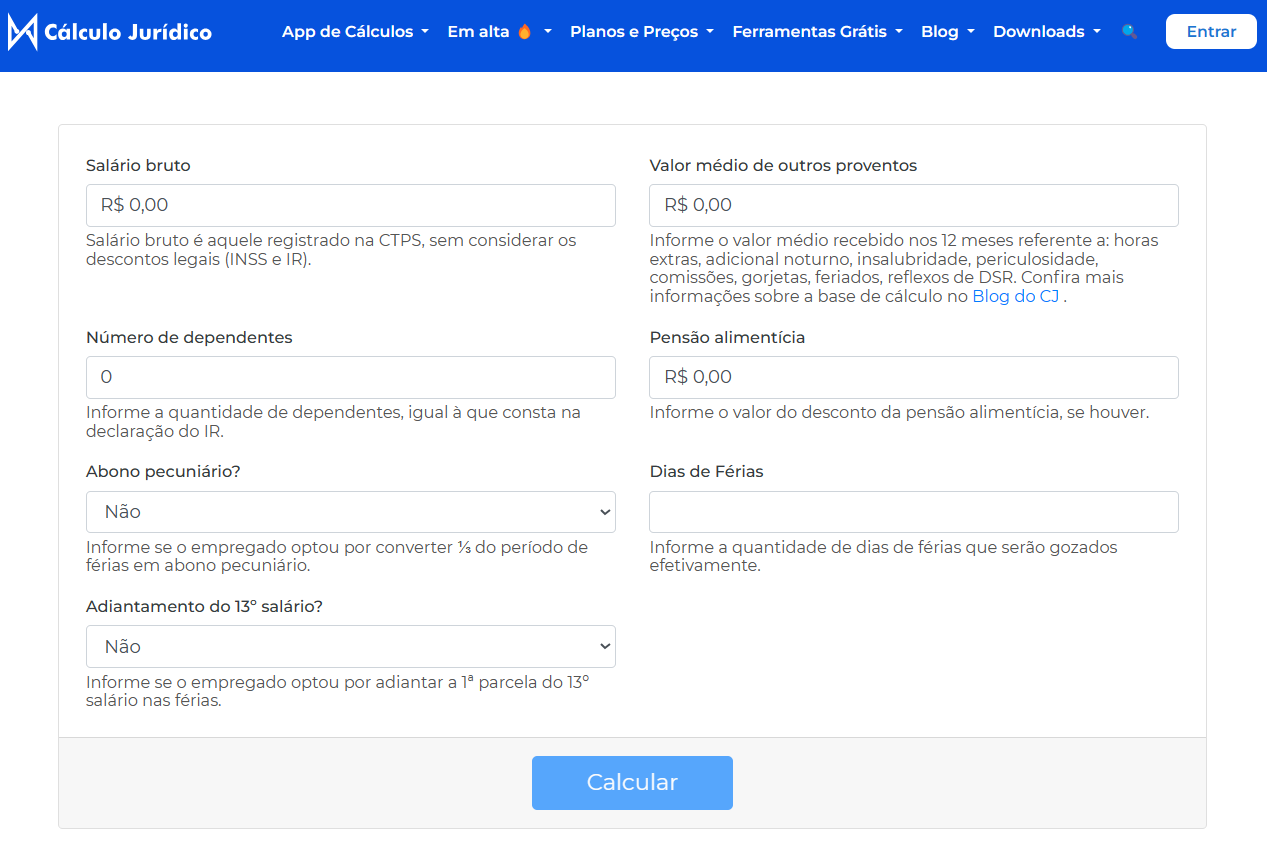Open the Adiantamento do 13º salário selector
Viewport: 1267px width, 842px height.
[x=350, y=646]
